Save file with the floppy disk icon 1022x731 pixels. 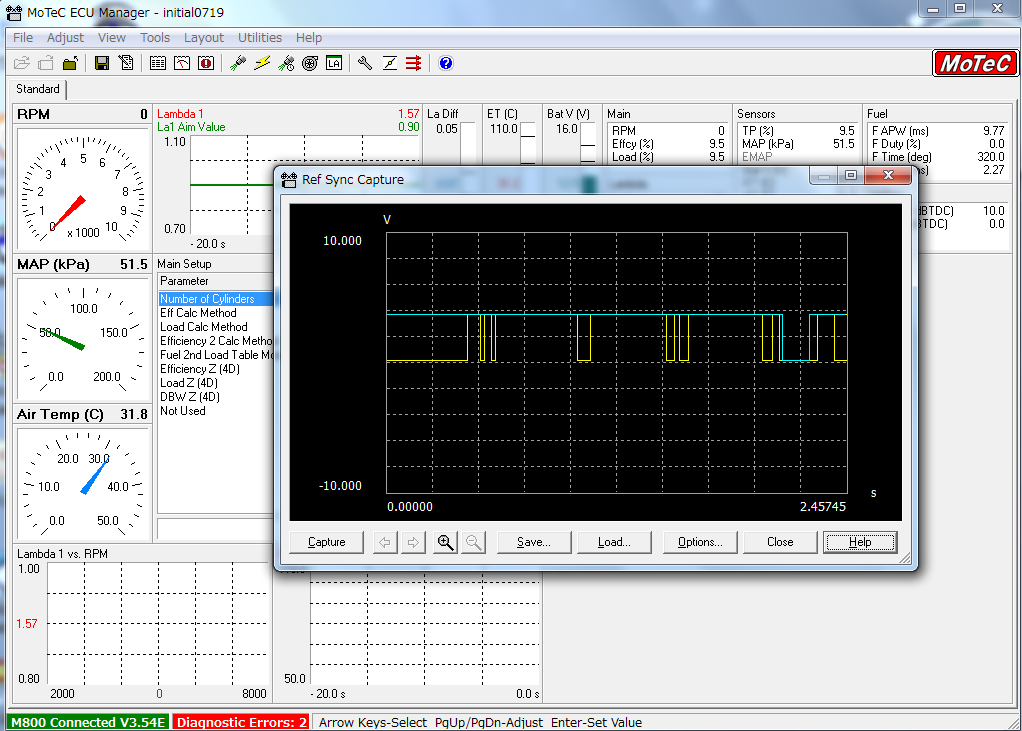coord(102,63)
